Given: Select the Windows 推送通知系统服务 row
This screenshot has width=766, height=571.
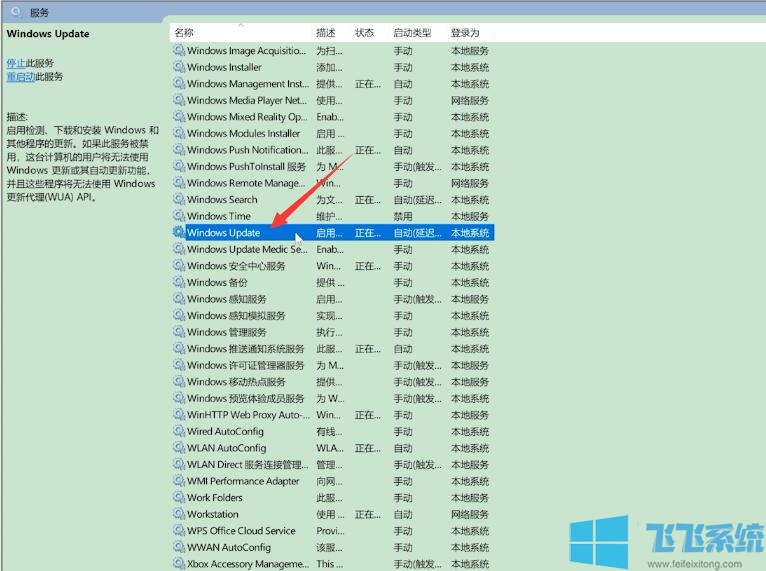Looking at the screenshot, I should (333, 349).
